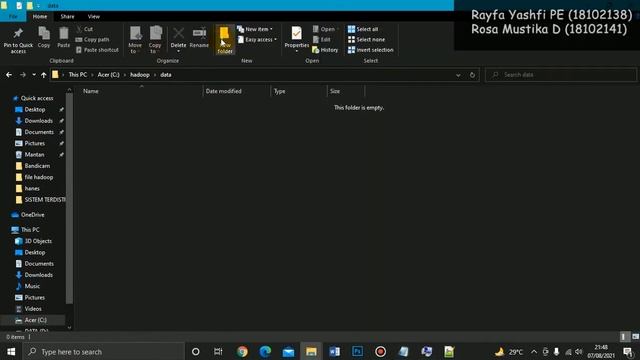Open SISTEM TERDISTRI folder in sidebar
This screenshot has height=360, width=640.
40,200
